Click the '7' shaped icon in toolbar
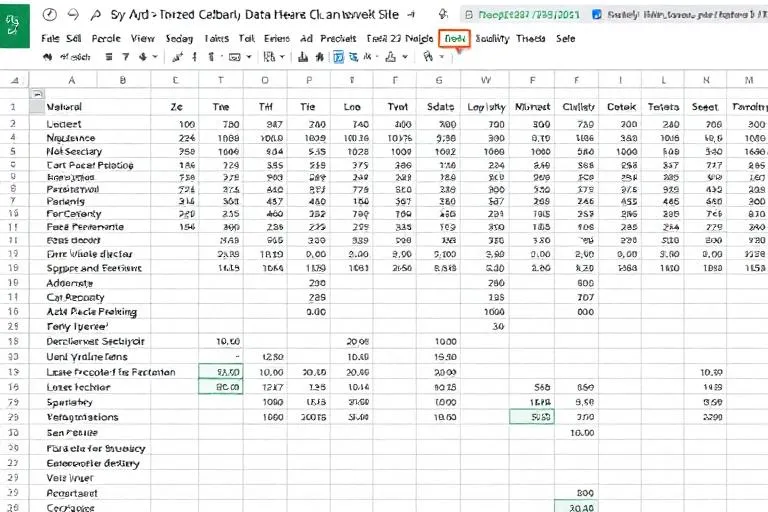 (x=125, y=57)
